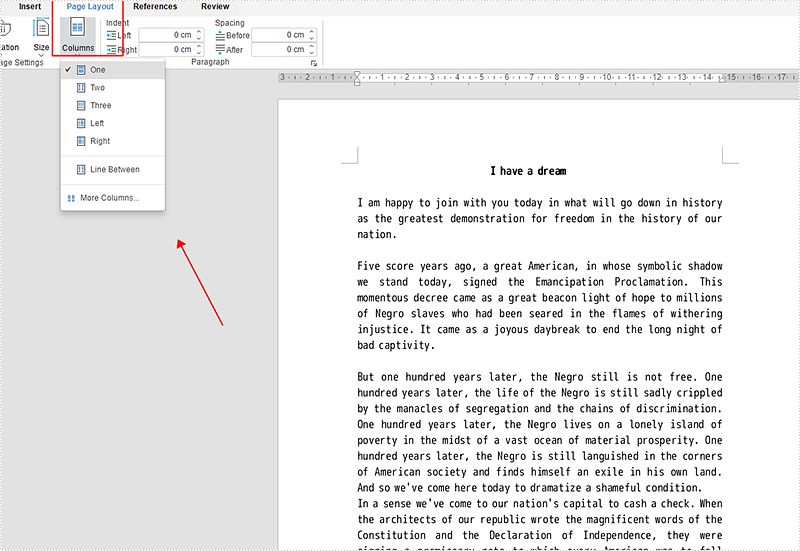Click the right indent marker on ruler

(722, 79)
